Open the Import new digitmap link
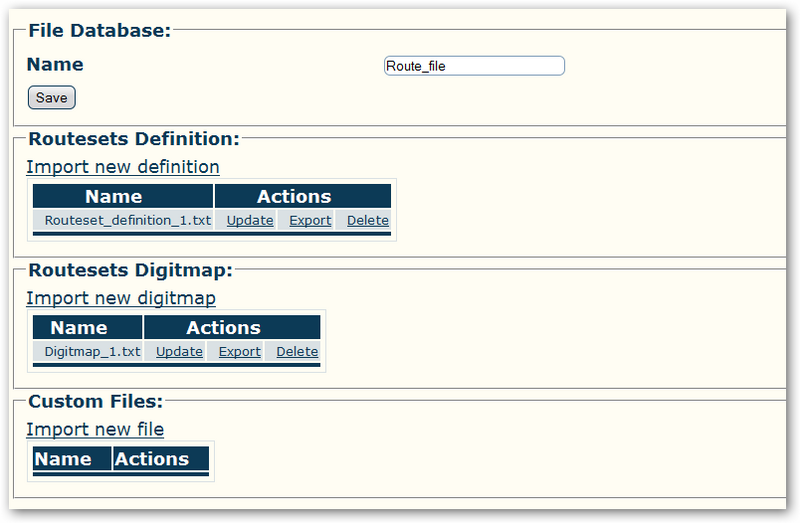Viewport: 800px width, 523px height. click(121, 298)
